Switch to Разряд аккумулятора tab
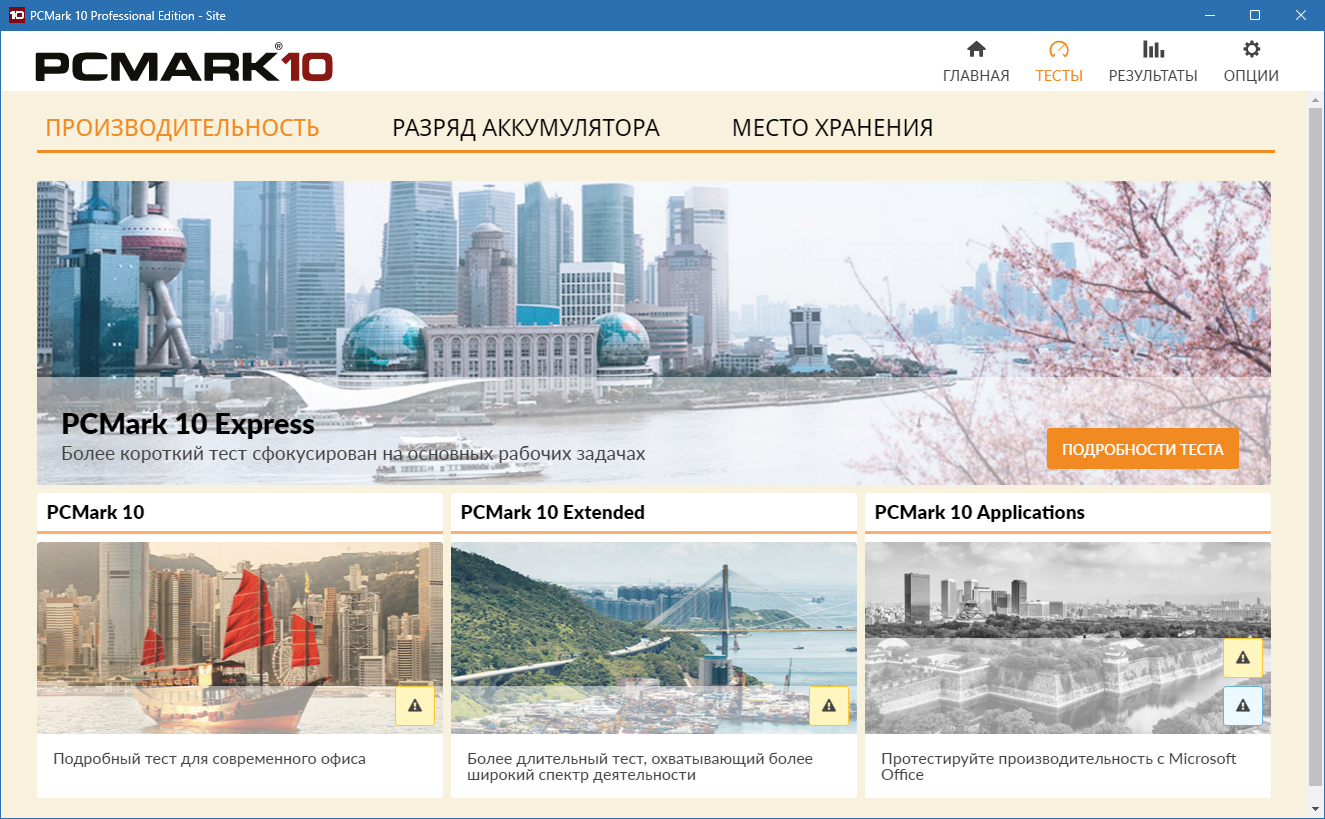Screen dimensions: 1325x819 [x=526, y=128]
